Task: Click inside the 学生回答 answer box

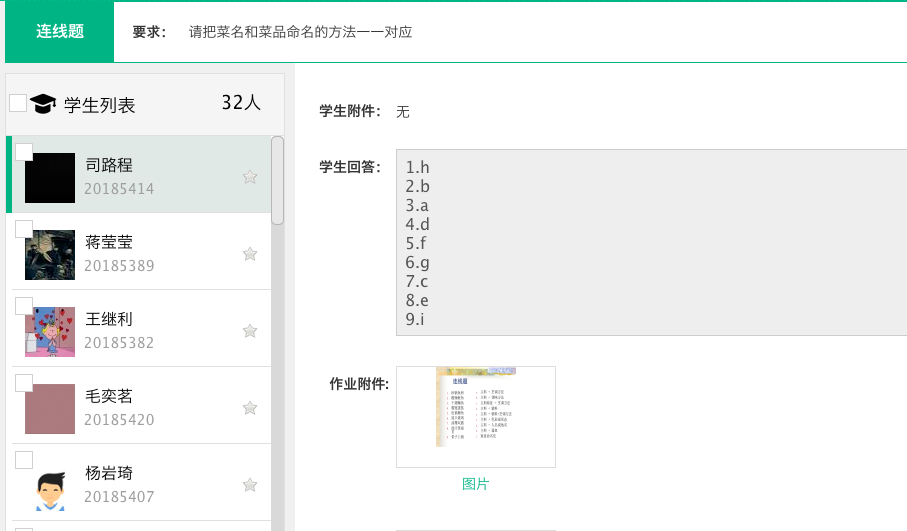Action: pyautogui.click(x=650, y=242)
